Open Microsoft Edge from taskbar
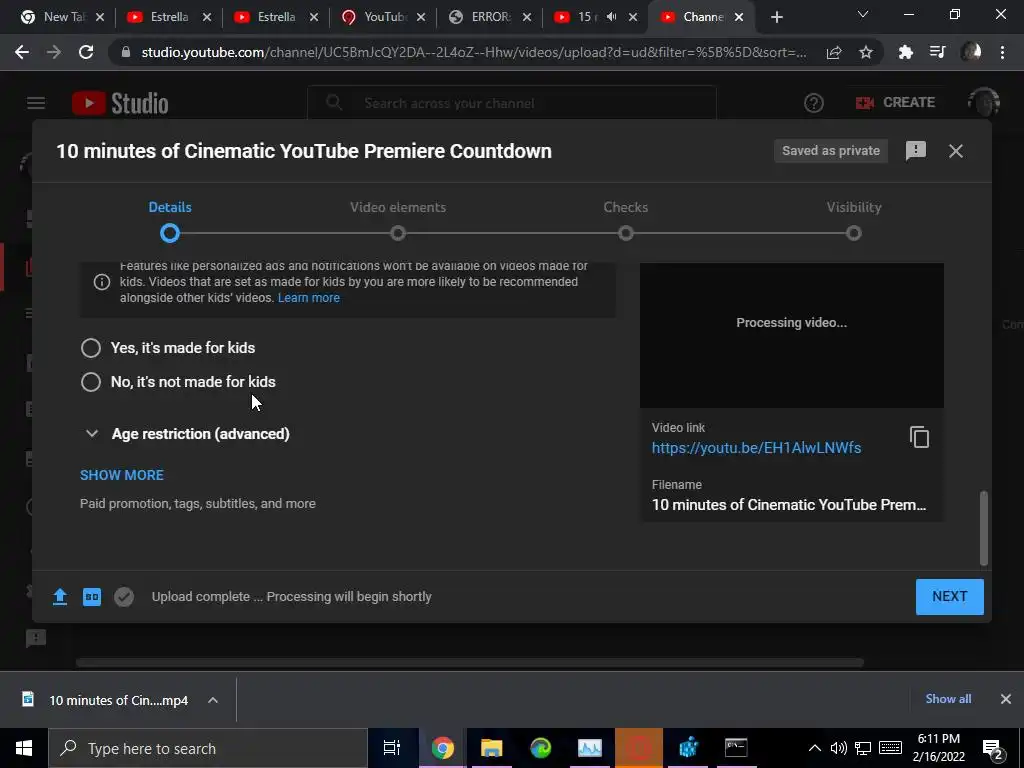The height and width of the screenshot is (768, 1024). (x=541, y=748)
